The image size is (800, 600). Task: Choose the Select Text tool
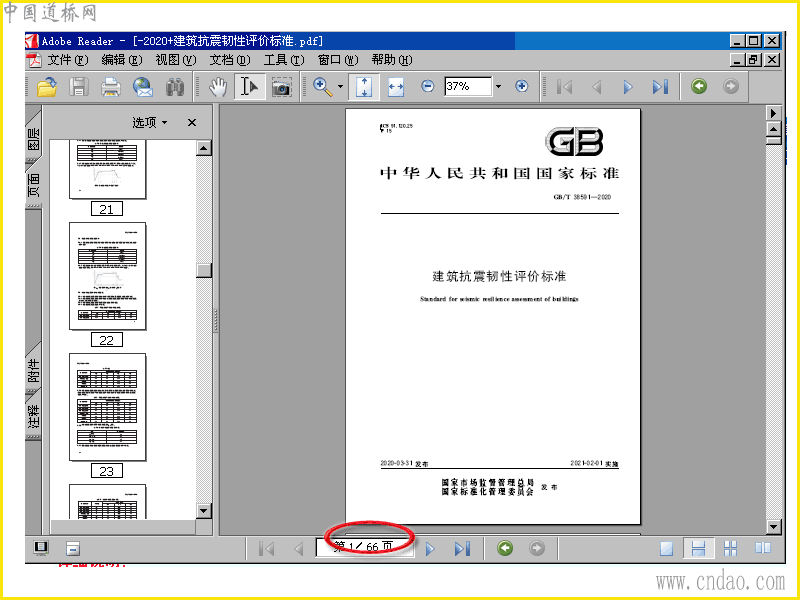[x=249, y=87]
